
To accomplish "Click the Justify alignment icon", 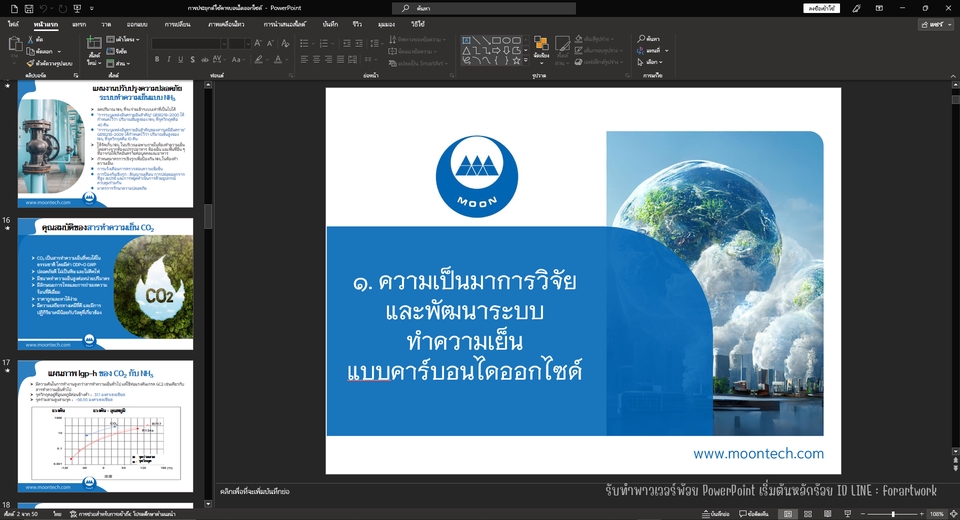I will [340, 59].
